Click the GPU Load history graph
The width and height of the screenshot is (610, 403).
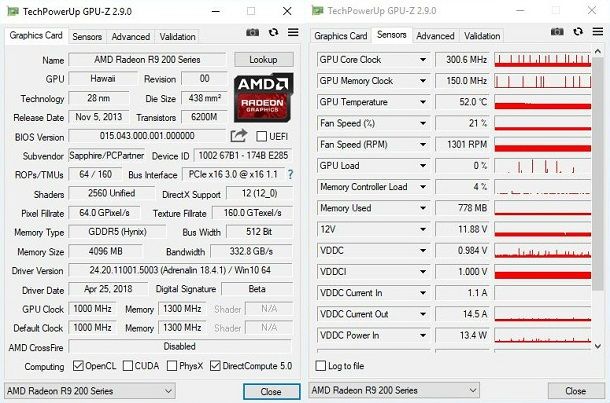tap(543, 165)
